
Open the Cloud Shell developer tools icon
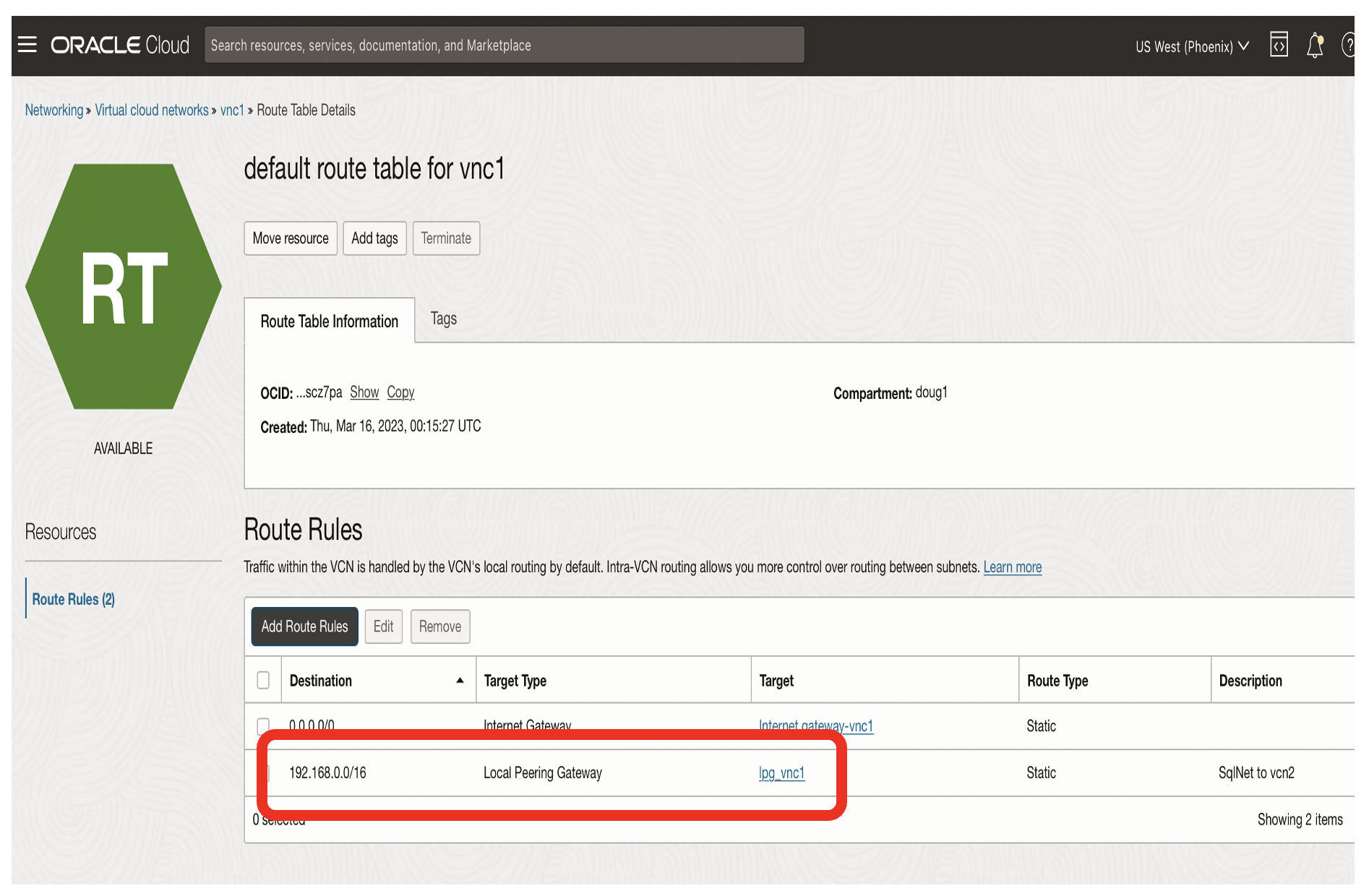pyautogui.click(x=1279, y=45)
